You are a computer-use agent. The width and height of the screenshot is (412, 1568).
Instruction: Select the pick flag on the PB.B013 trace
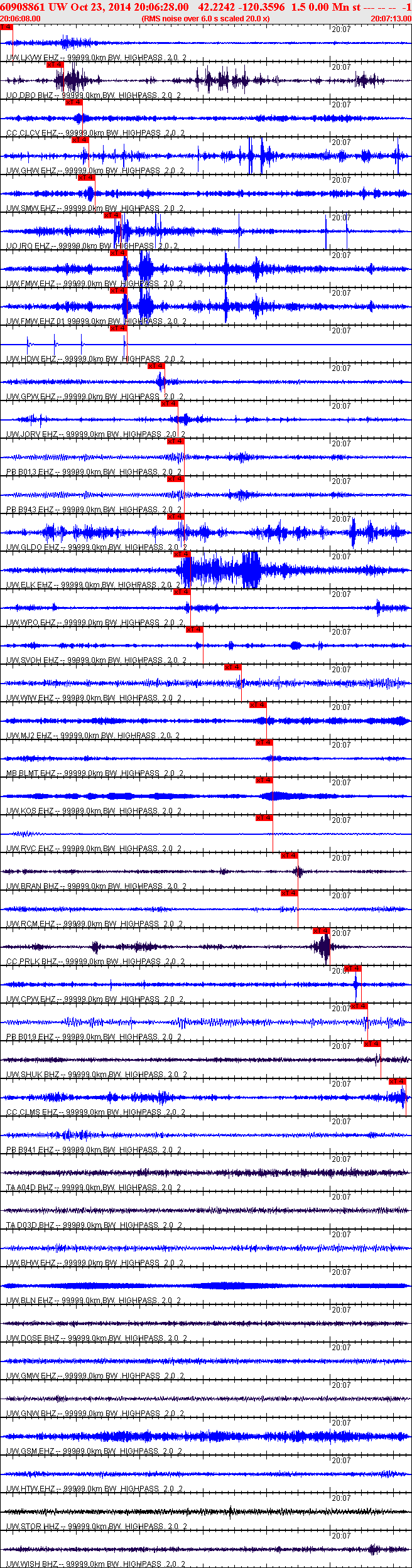(175, 441)
